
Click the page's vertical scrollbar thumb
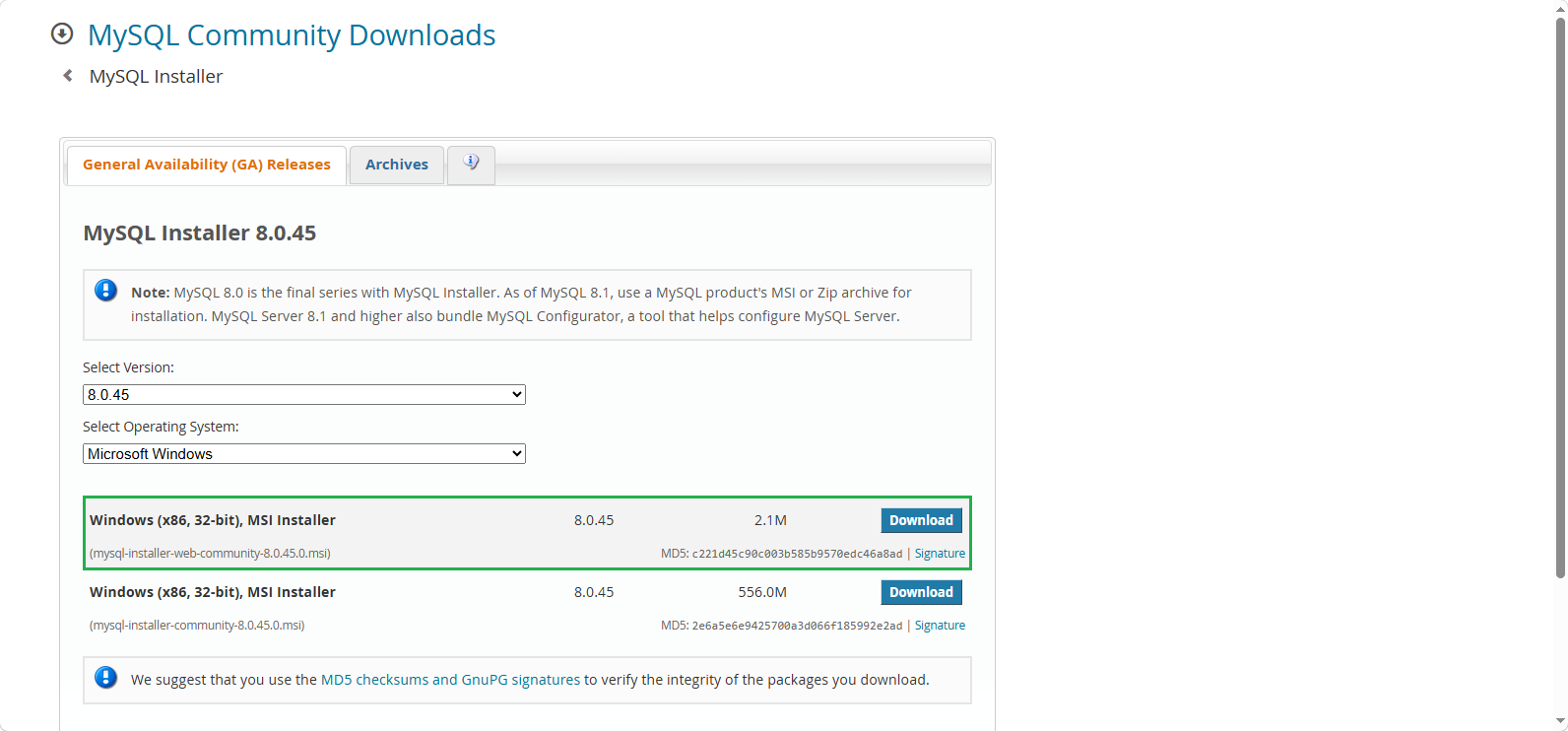pyautogui.click(x=1560, y=296)
